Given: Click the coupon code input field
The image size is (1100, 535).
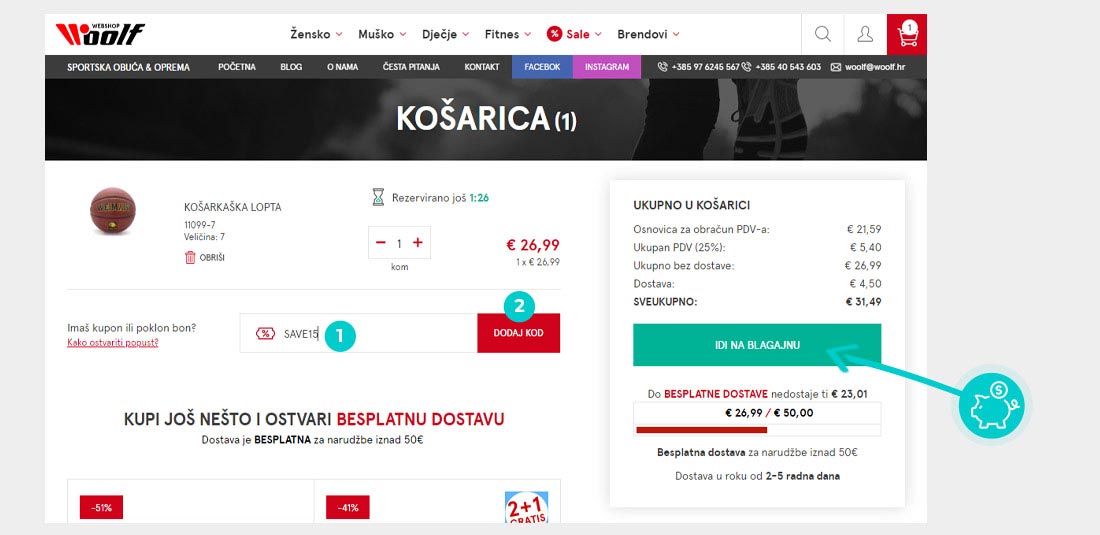Looking at the screenshot, I should tap(358, 333).
